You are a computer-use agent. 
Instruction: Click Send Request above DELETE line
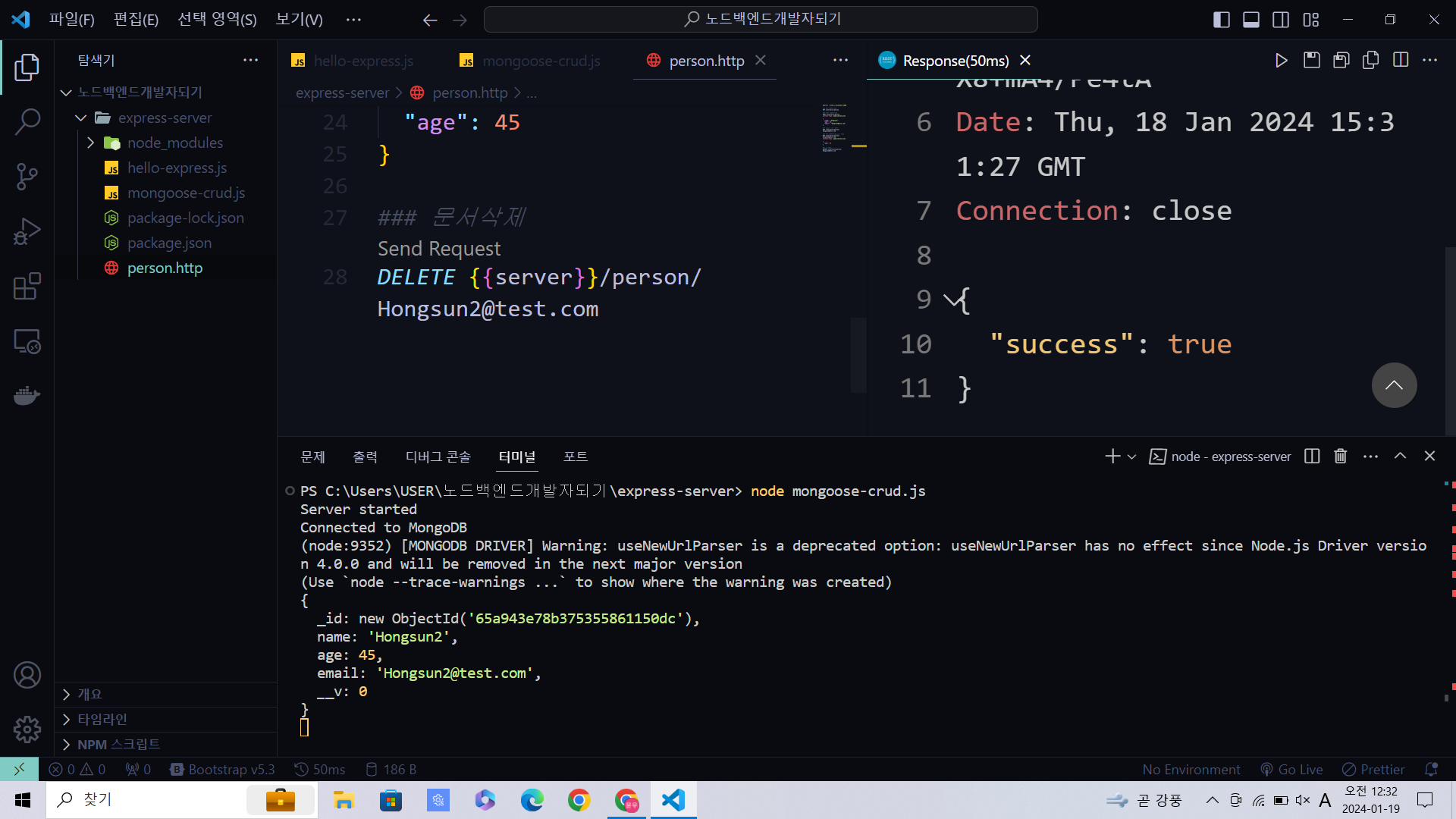click(x=439, y=249)
